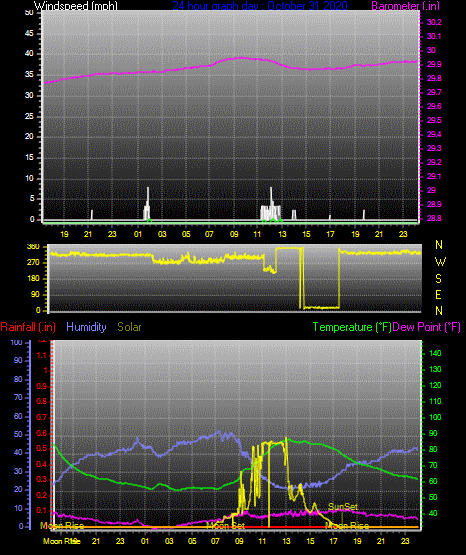This screenshot has width=466, height=555.
Task: Click the 09 hour label on temperature chart
Action: pos(239,541)
